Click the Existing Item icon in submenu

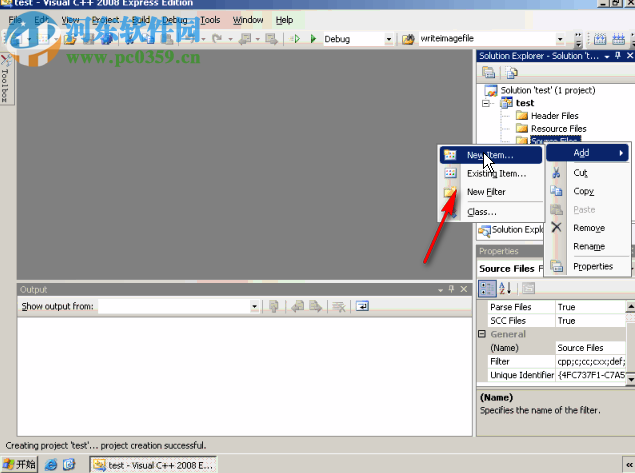tap(450, 173)
